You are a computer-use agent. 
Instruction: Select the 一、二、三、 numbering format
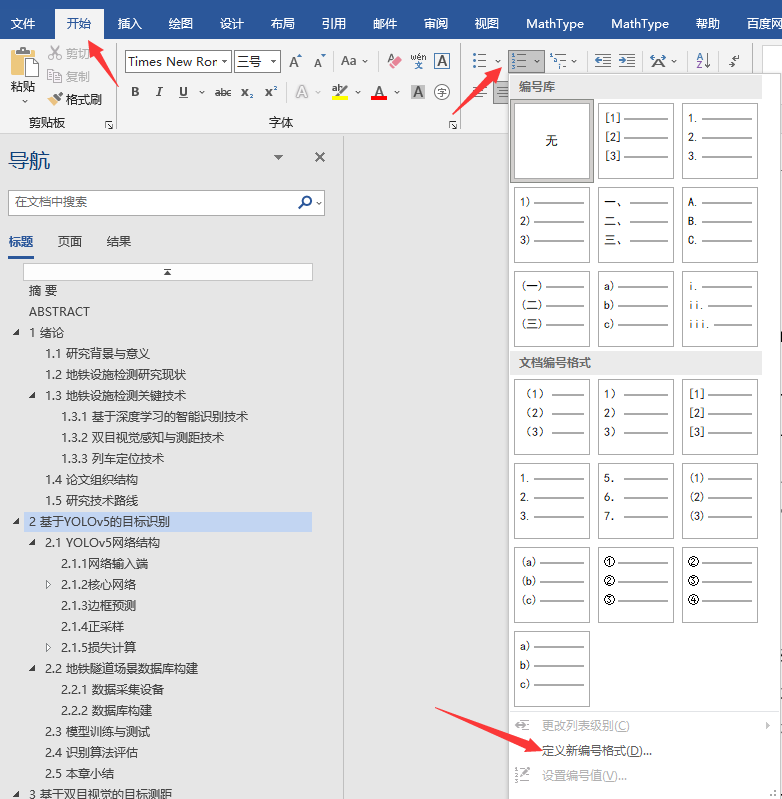tap(636, 225)
